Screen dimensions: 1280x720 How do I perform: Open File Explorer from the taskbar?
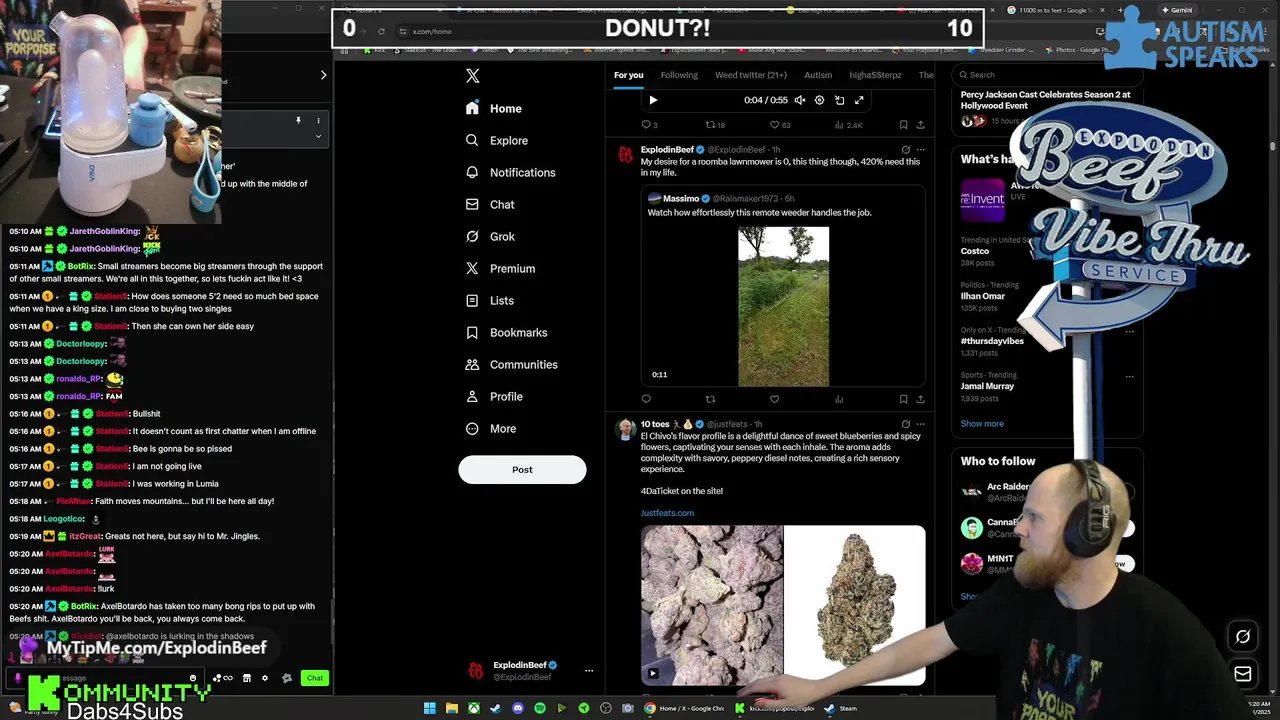pyautogui.click(x=452, y=708)
